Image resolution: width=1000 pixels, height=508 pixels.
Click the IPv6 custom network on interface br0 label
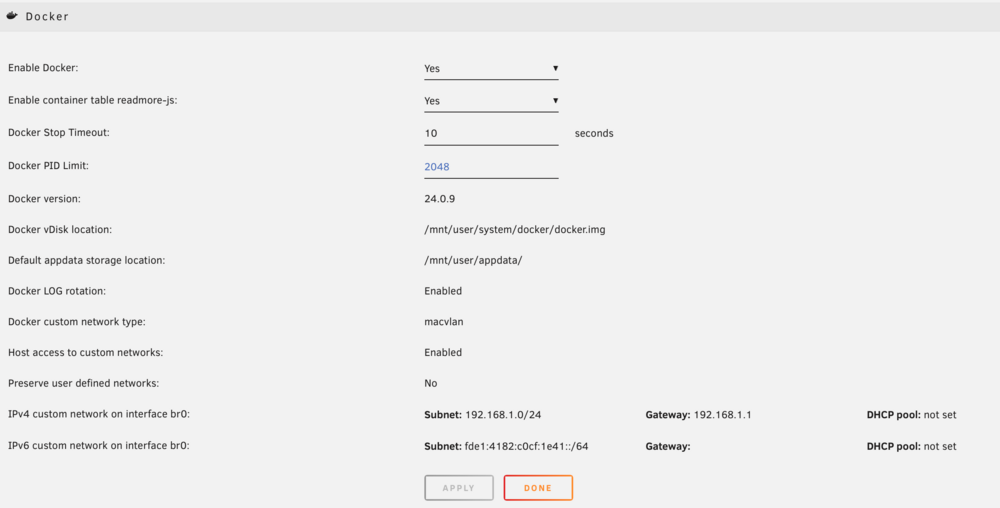pos(99,446)
